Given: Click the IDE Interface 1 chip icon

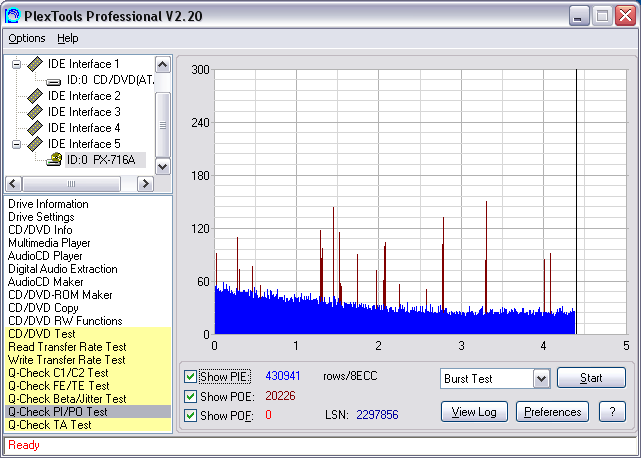Looking at the screenshot, I should (x=35, y=64).
